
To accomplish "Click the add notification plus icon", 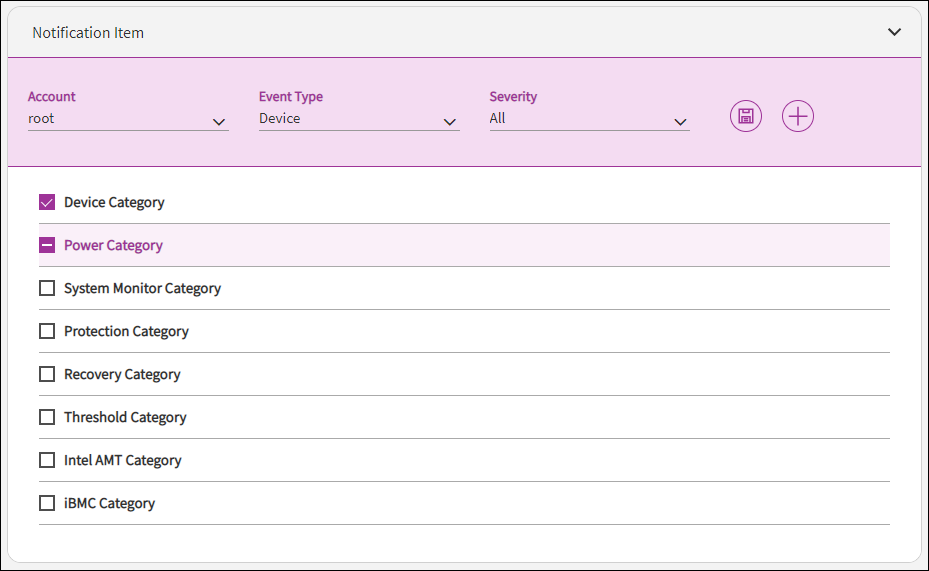I will (x=797, y=116).
